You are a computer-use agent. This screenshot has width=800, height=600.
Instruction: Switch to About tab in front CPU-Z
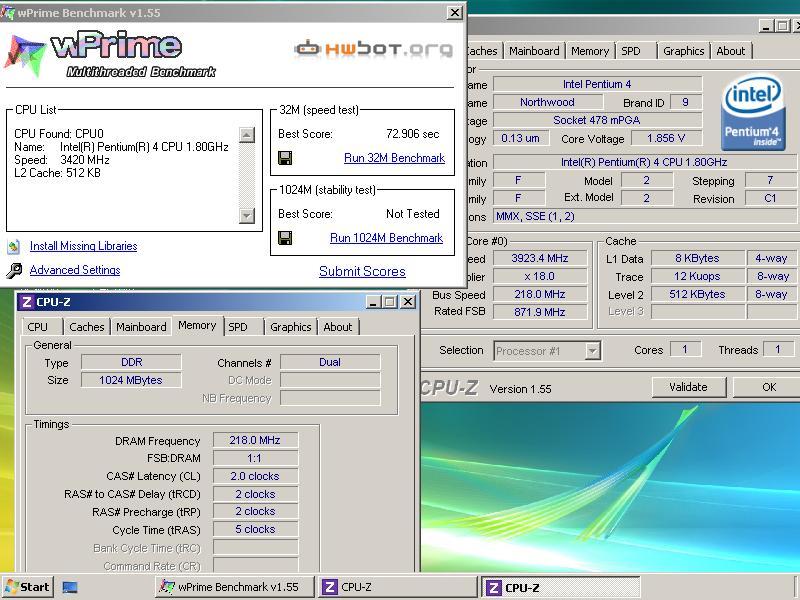338,327
